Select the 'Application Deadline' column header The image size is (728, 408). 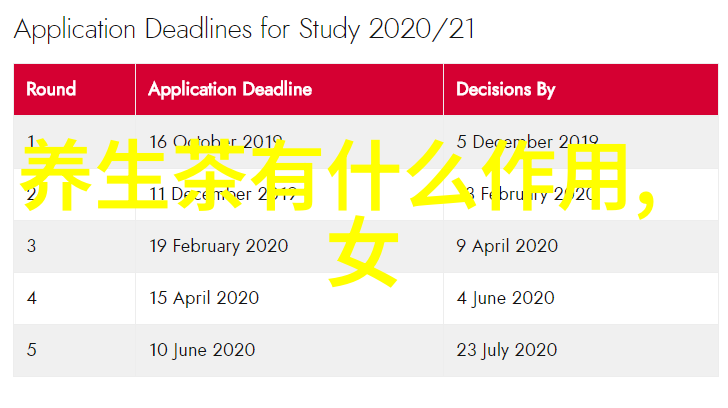(230, 89)
